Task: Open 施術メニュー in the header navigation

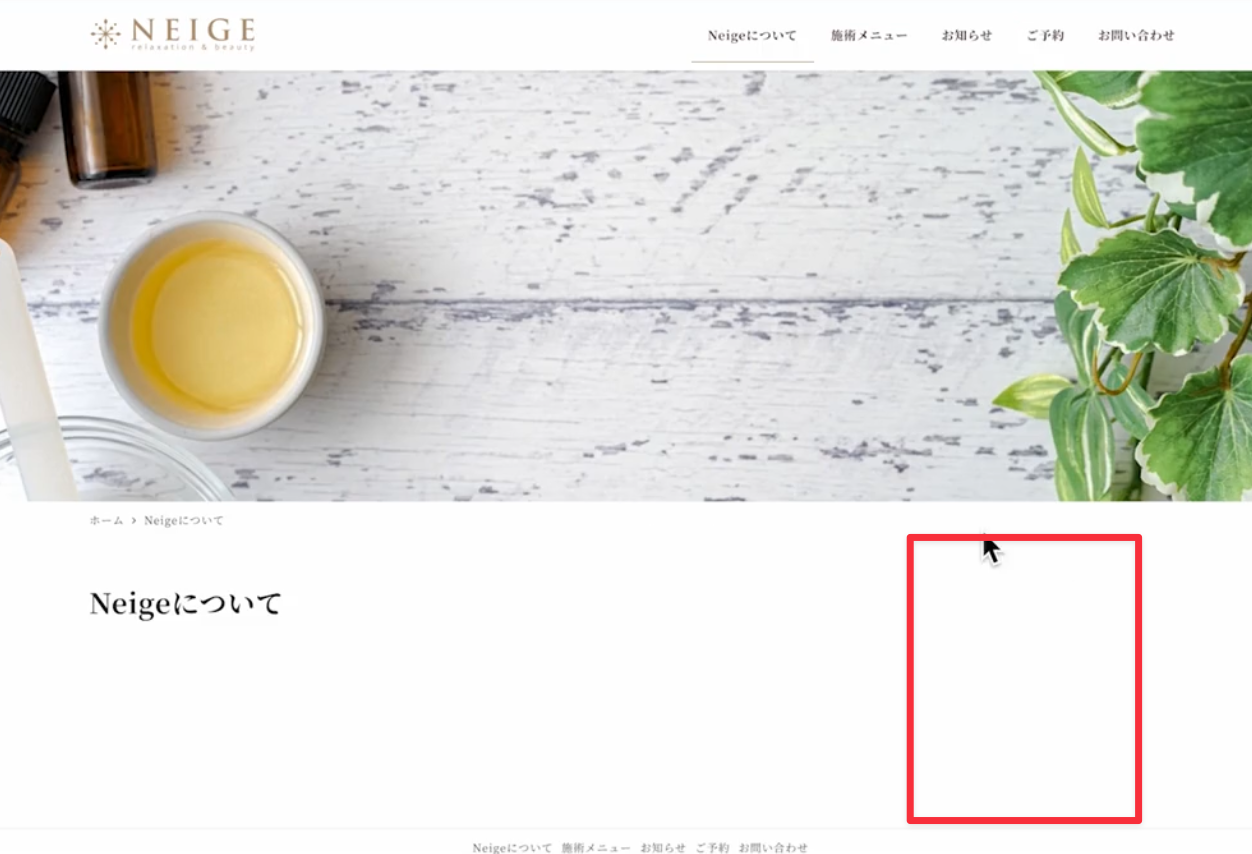Action: point(869,35)
